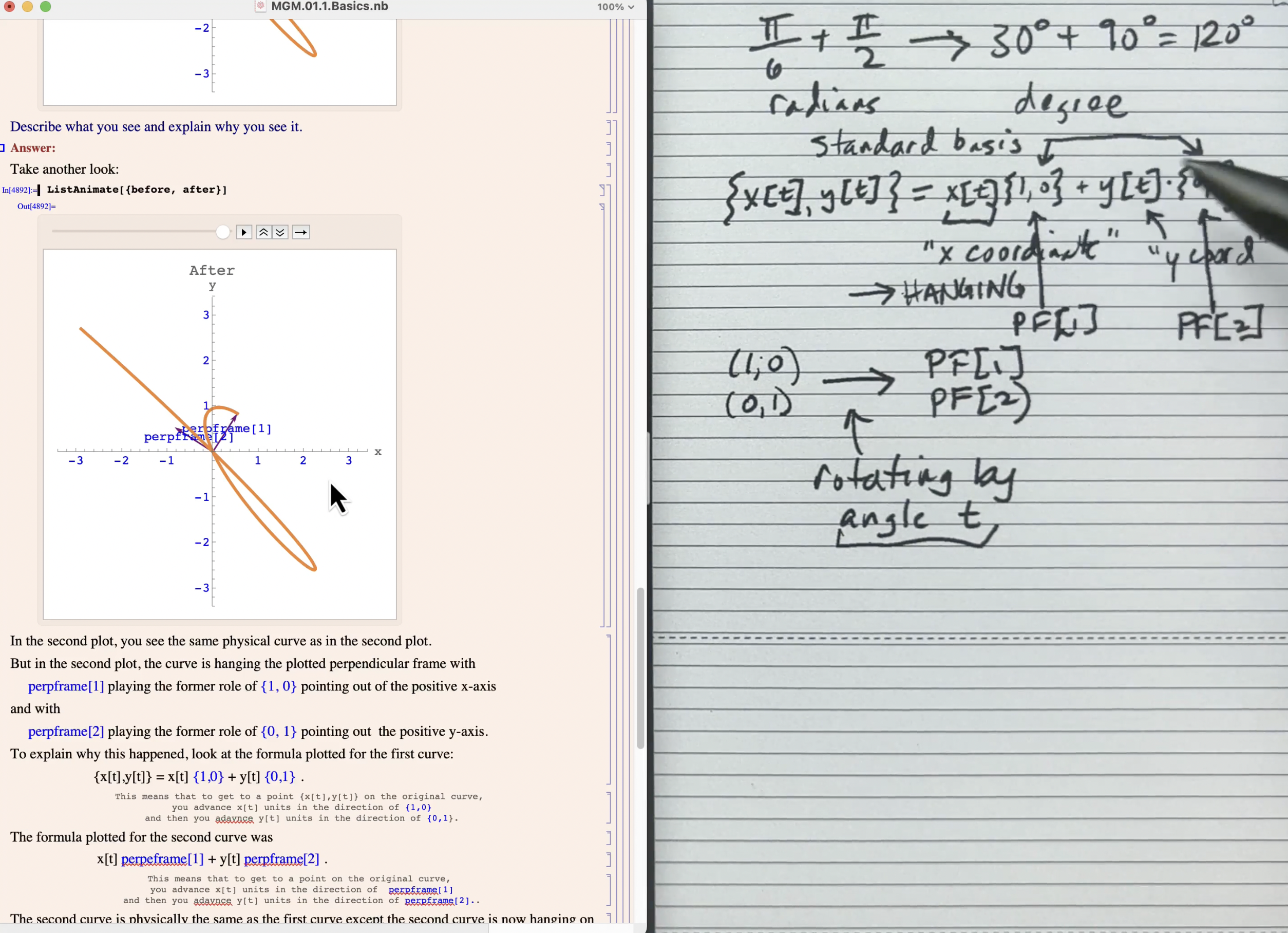Screen dimensions: 1288x933
Task: Select the In[4892] cell bracket on the right edge
Action: (602, 190)
